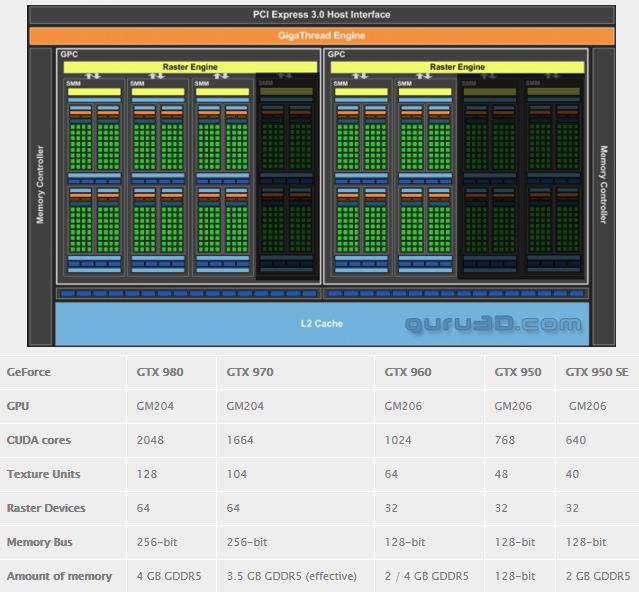This screenshot has width=639, height=592.
Task: Click the 128 texture units value
Action: tap(147, 474)
